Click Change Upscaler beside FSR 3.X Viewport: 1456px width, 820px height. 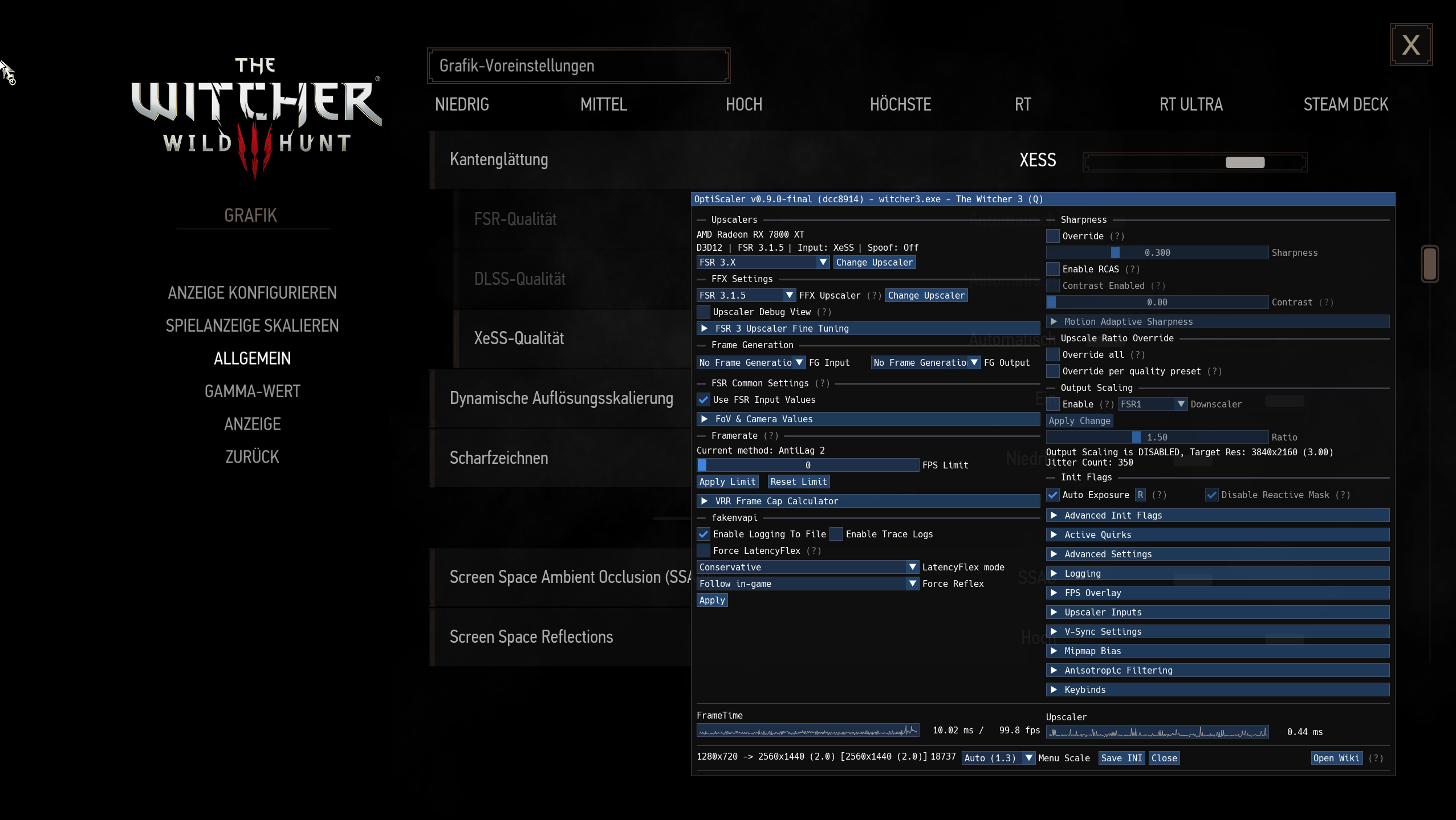click(x=875, y=262)
